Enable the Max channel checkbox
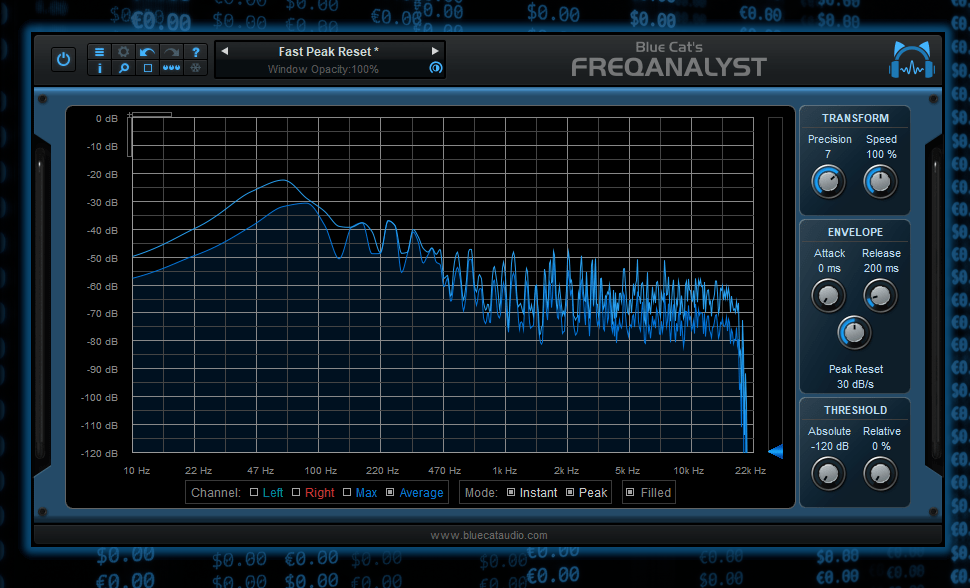This screenshot has width=970, height=588. [x=346, y=492]
